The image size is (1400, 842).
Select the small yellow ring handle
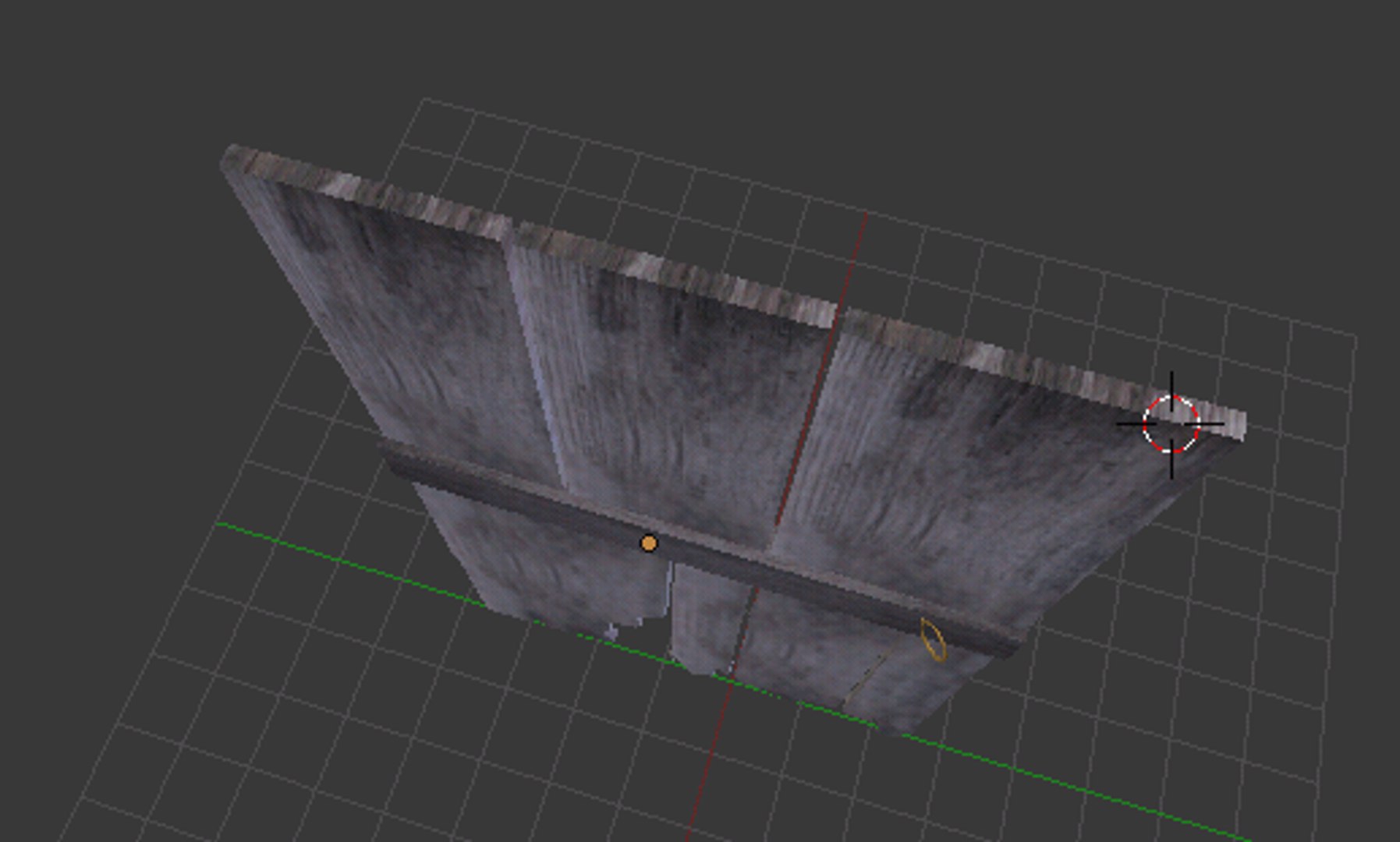932,640
